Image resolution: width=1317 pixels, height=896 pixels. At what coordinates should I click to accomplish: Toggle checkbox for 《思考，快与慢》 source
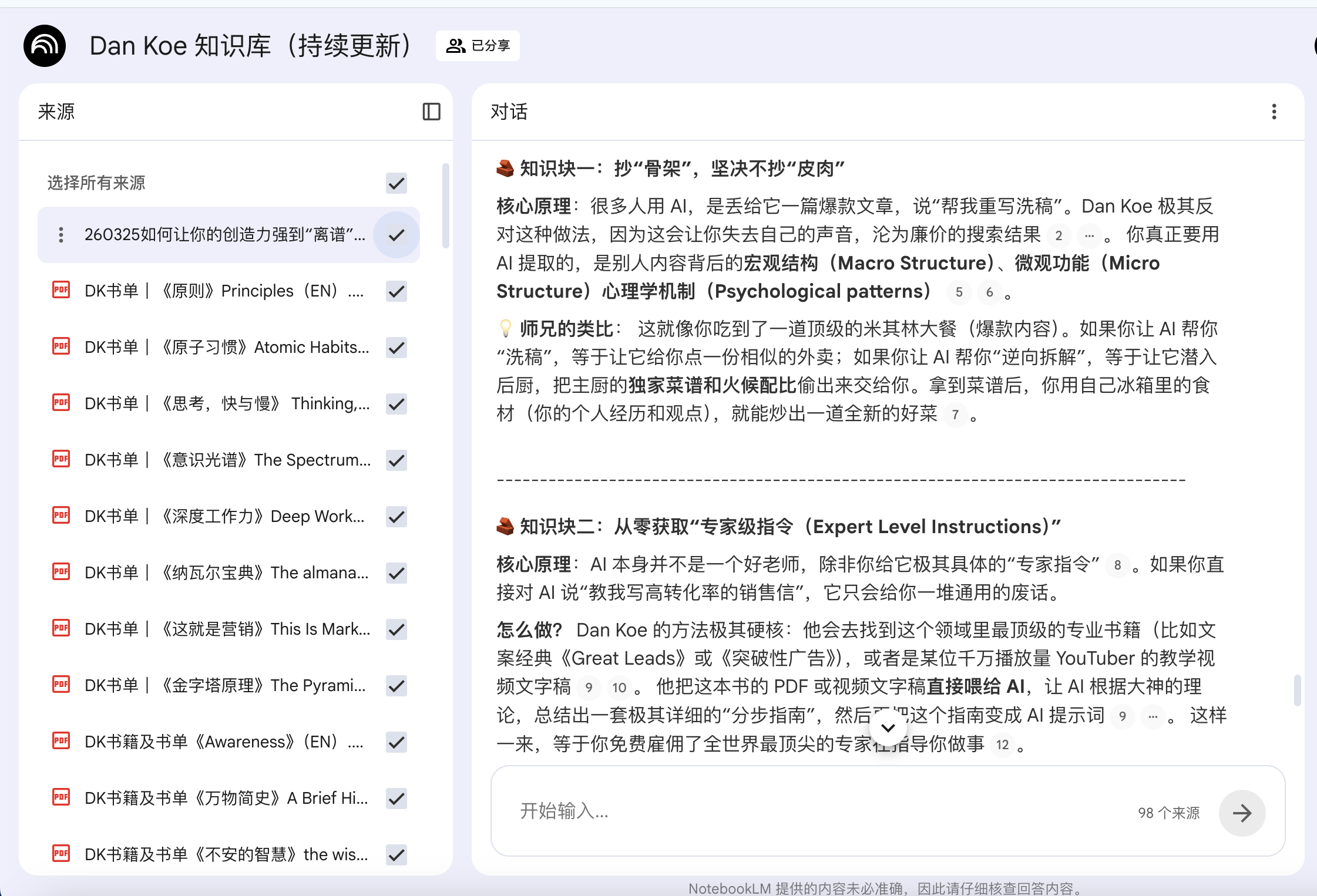(397, 404)
